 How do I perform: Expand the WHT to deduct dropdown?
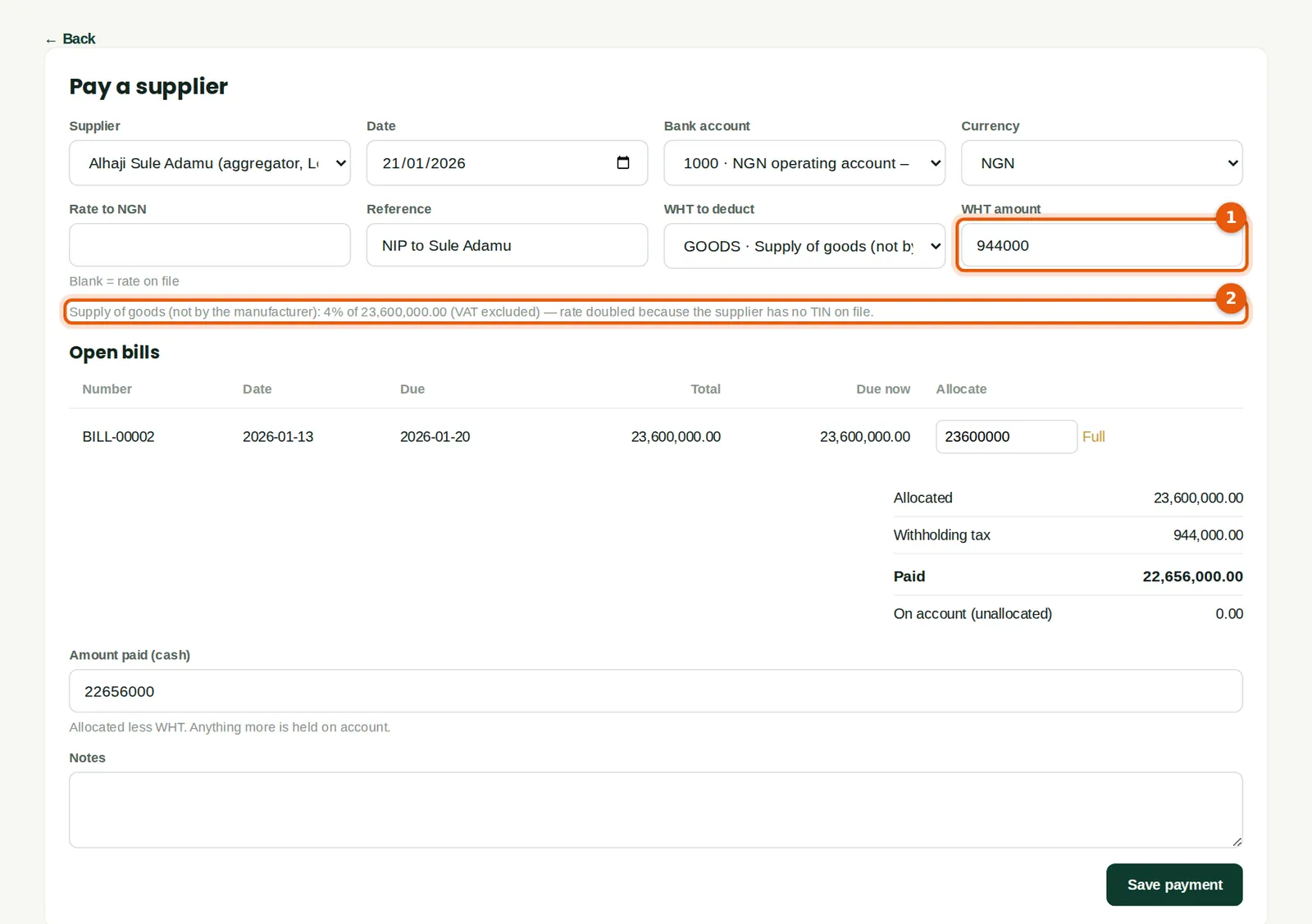point(804,246)
